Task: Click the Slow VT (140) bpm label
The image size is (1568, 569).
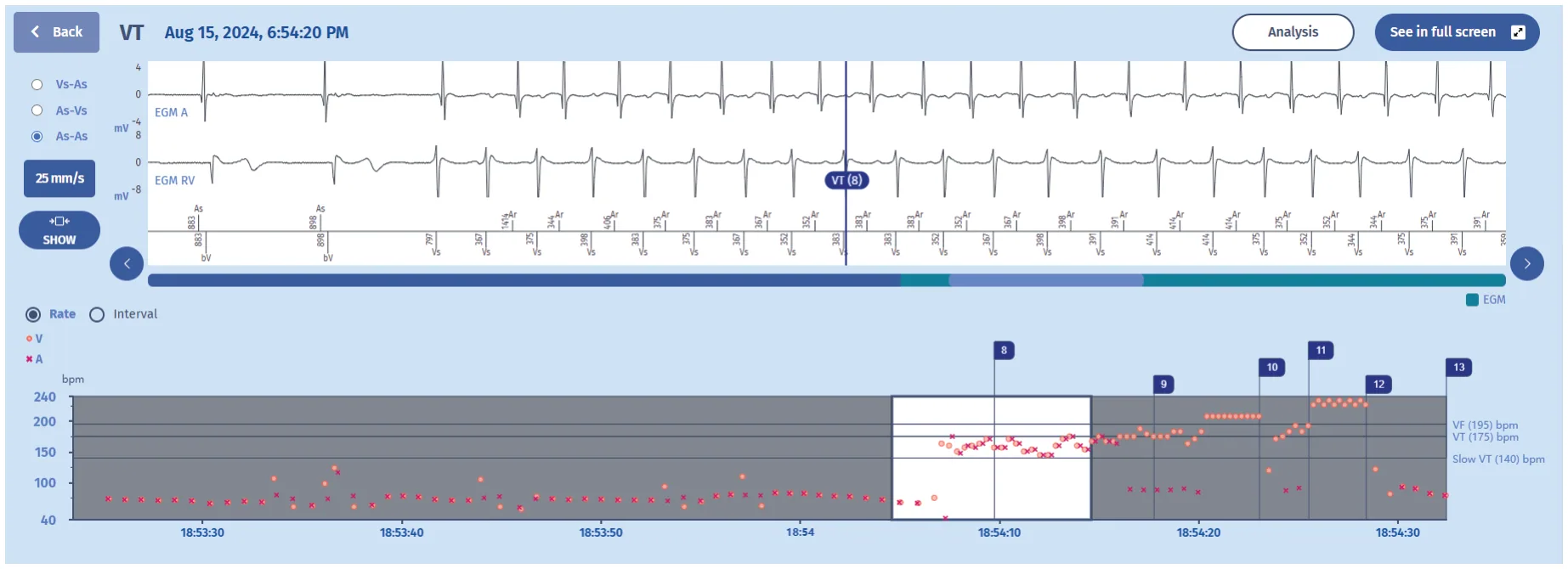Action: tap(1498, 459)
